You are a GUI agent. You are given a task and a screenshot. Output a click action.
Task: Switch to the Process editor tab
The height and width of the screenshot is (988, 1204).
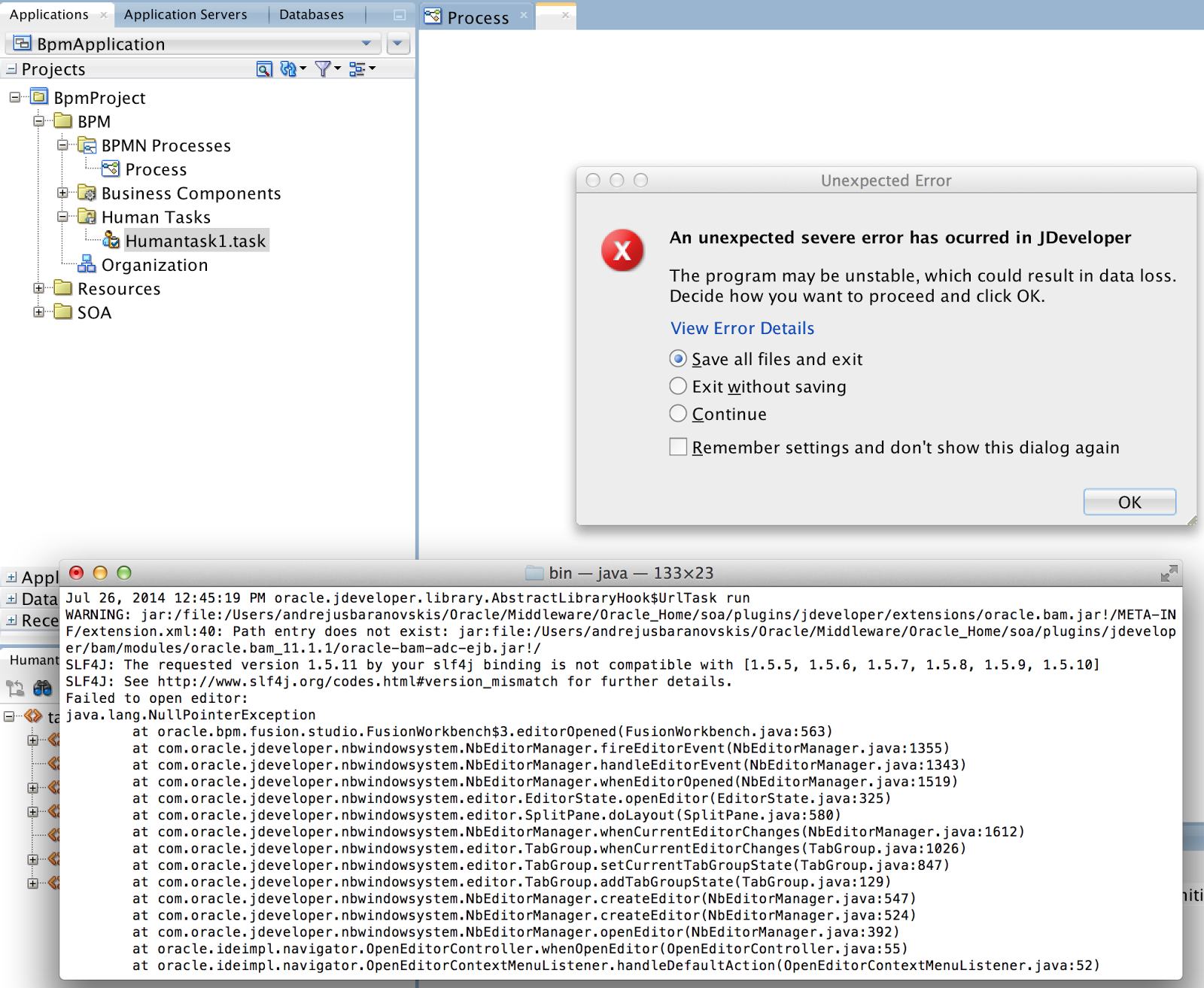478,17
